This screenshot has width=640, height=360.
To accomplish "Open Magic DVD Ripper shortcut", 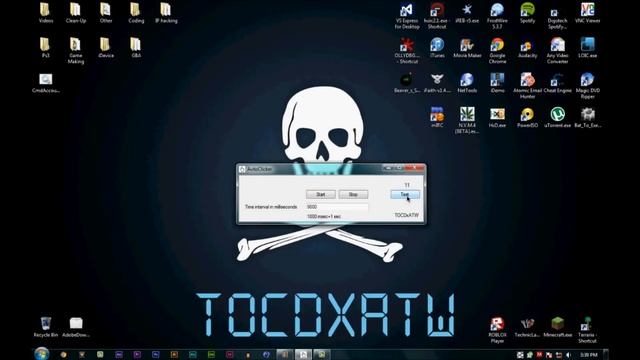I will (587, 86).
